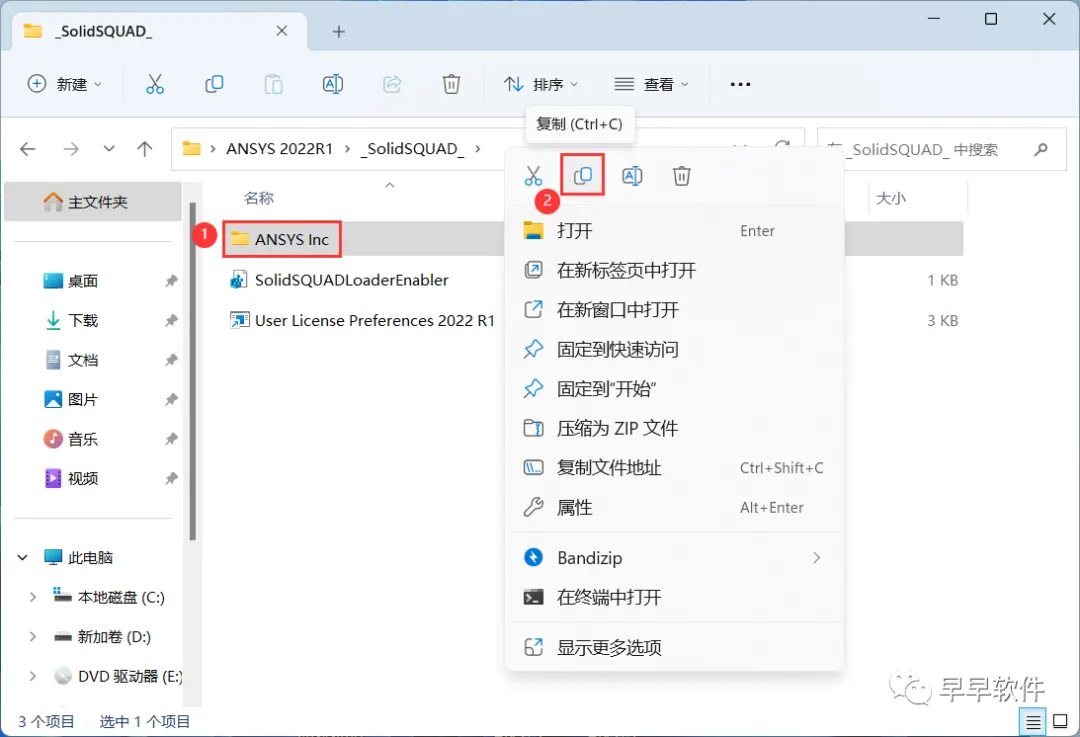Screen dimensions: 1080x737
Task: Click the pin icon next to 桌面
Action: [171, 281]
